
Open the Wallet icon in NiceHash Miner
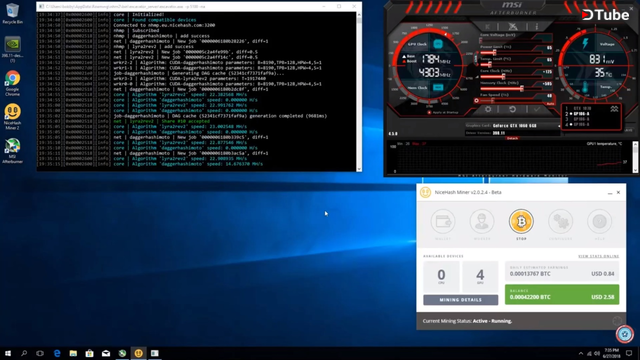[x=443, y=222]
